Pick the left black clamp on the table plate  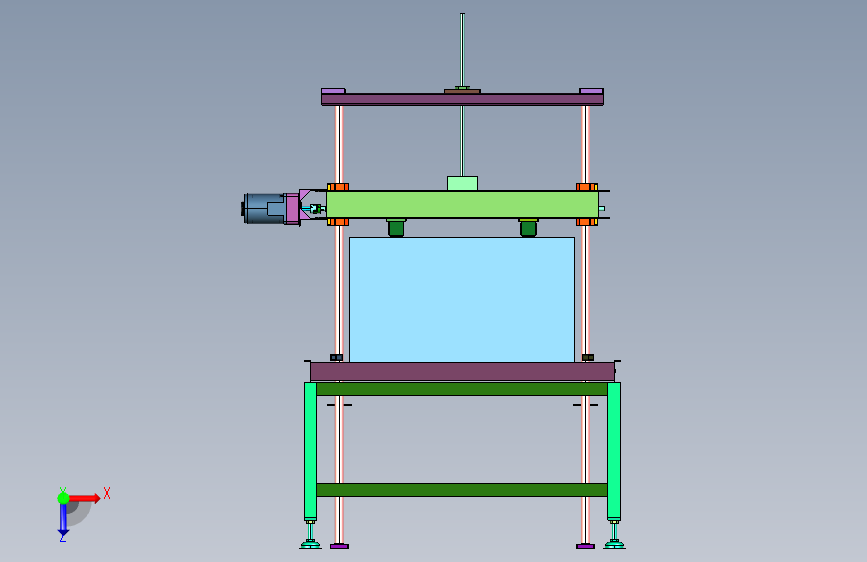coord(336,357)
